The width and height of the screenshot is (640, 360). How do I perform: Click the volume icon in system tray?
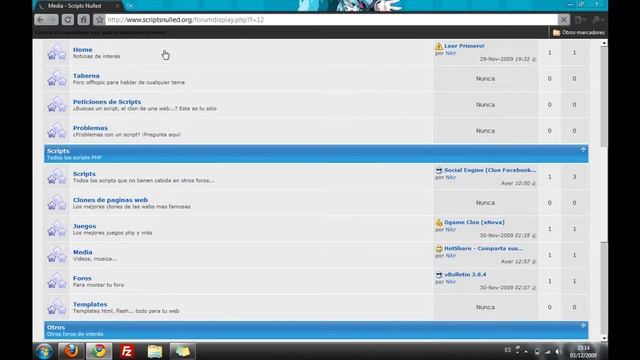[557, 351]
